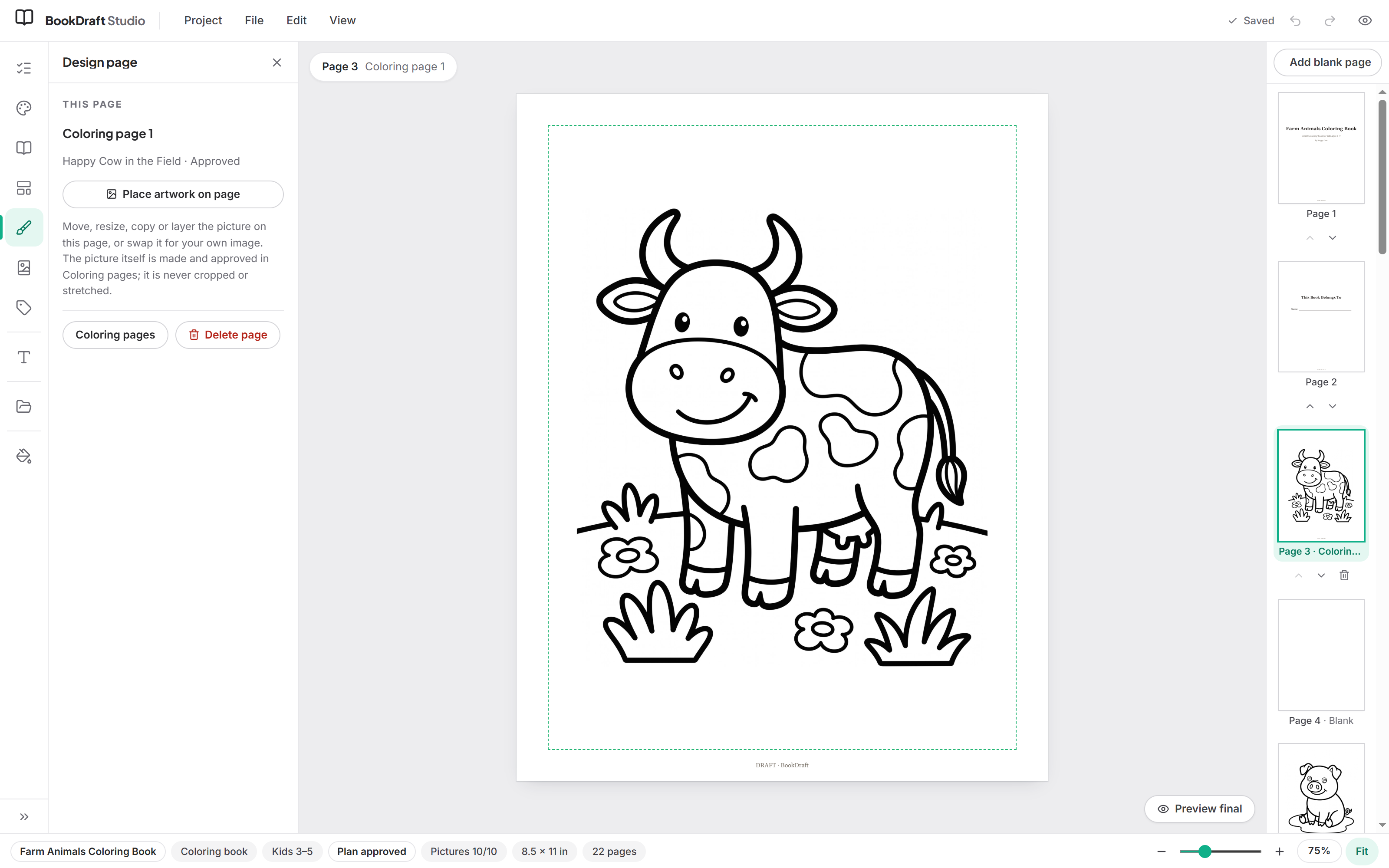The width and height of the screenshot is (1389, 868).
Task: Close the Design page panel
Action: click(x=276, y=62)
